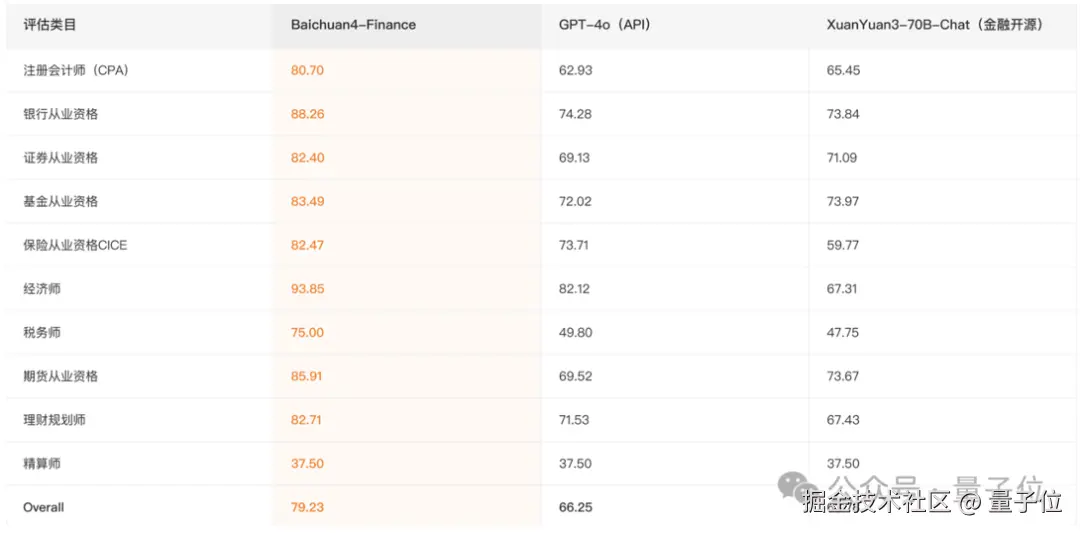This screenshot has height=533, width=1080.
Task: Select the GPT-4o Overall score 66.25
Action: point(576,507)
